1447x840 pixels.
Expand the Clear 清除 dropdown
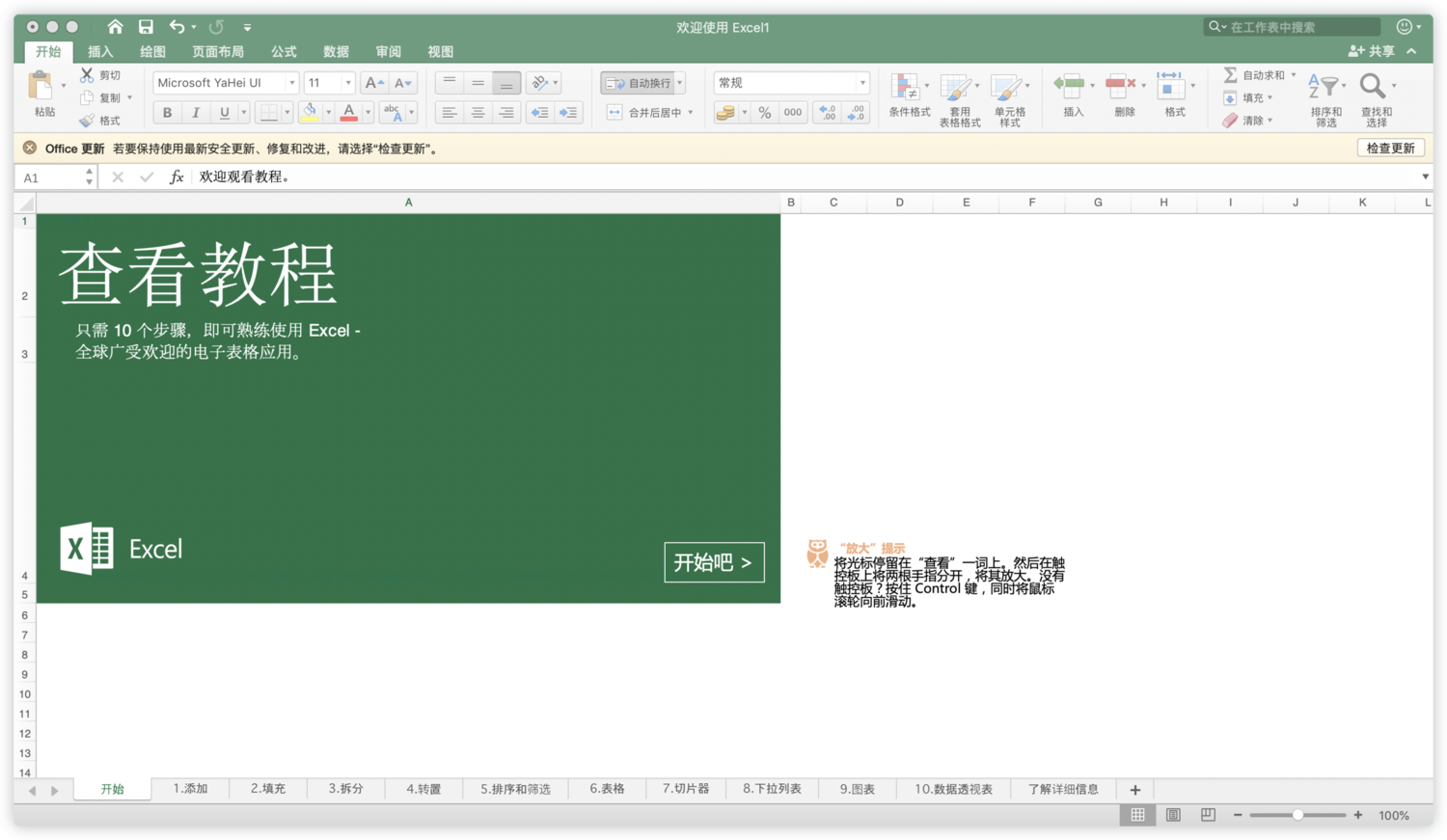1270,121
